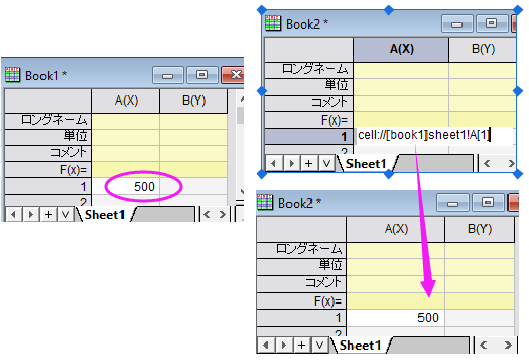Image resolution: width=529 pixels, height=361 pixels.
Task: Click the 単位 row label in Book1
Action: click(48, 137)
